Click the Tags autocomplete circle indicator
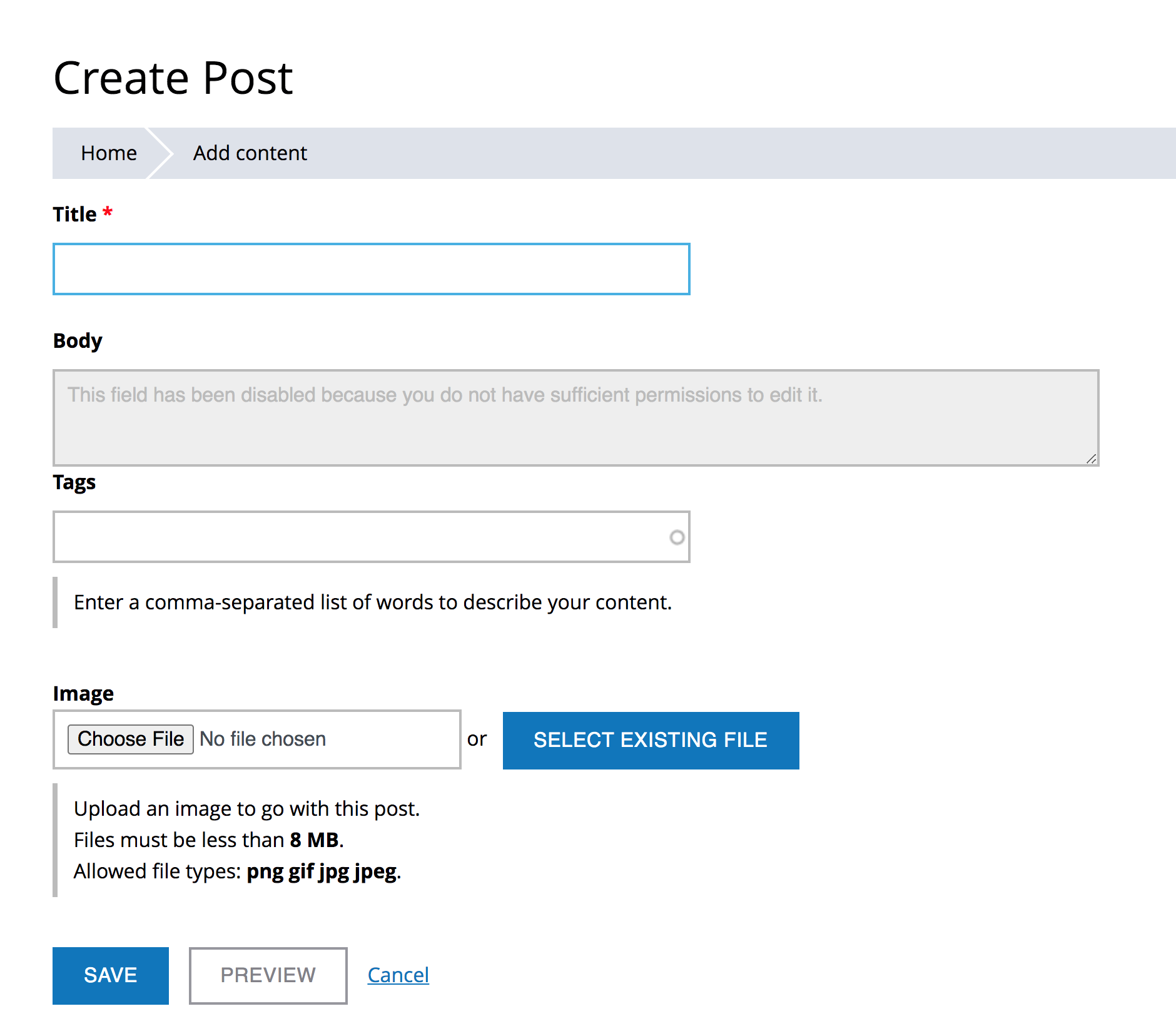1176x1036 pixels. pos(677,537)
